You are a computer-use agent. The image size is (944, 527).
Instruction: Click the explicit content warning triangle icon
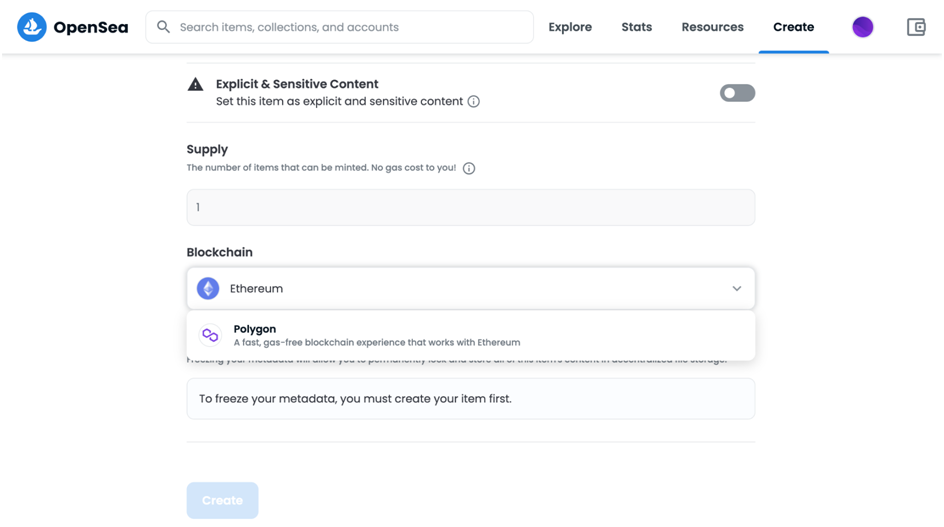(x=196, y=85)
